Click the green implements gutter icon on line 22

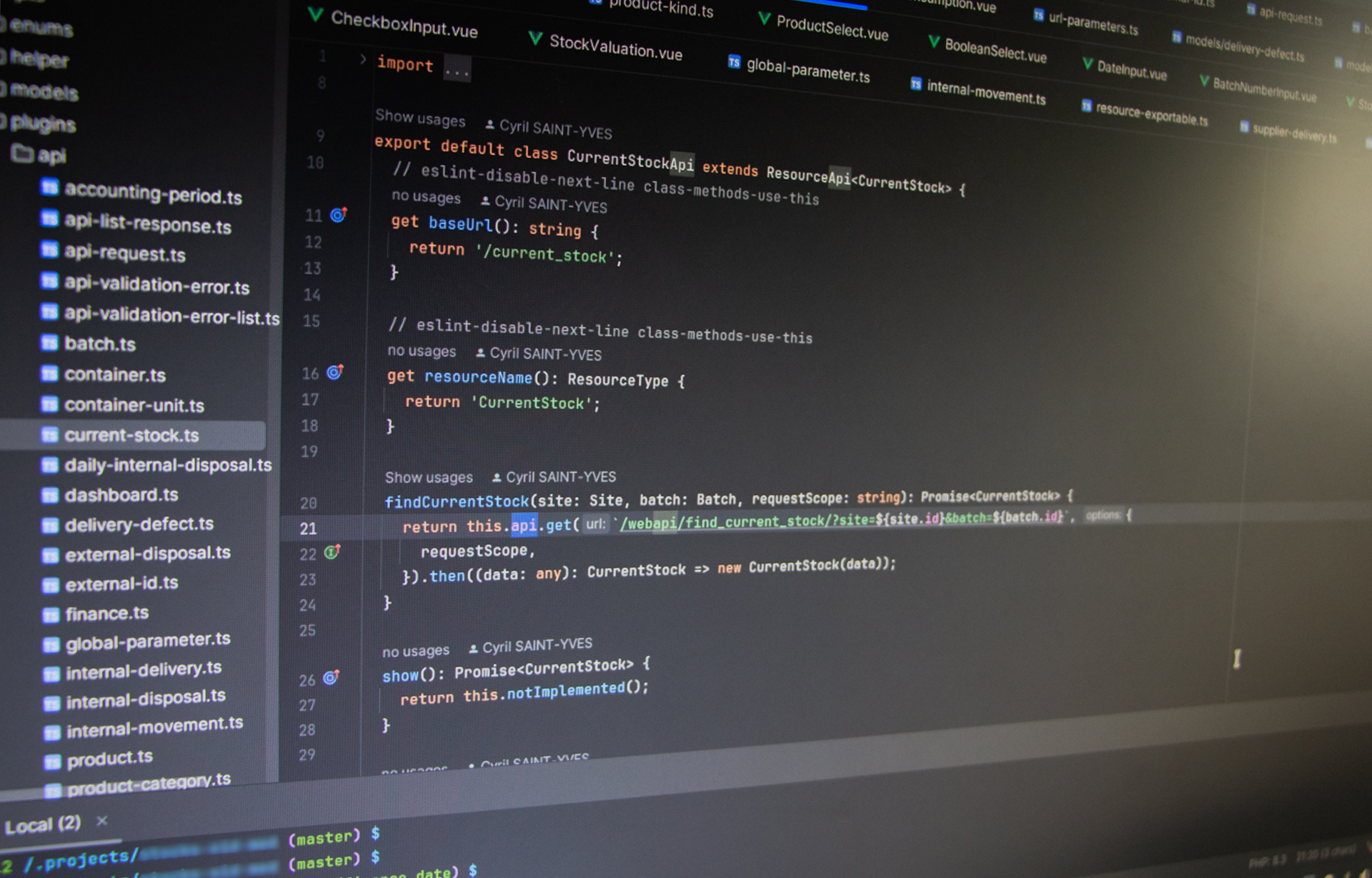click(x=330, y=553)
